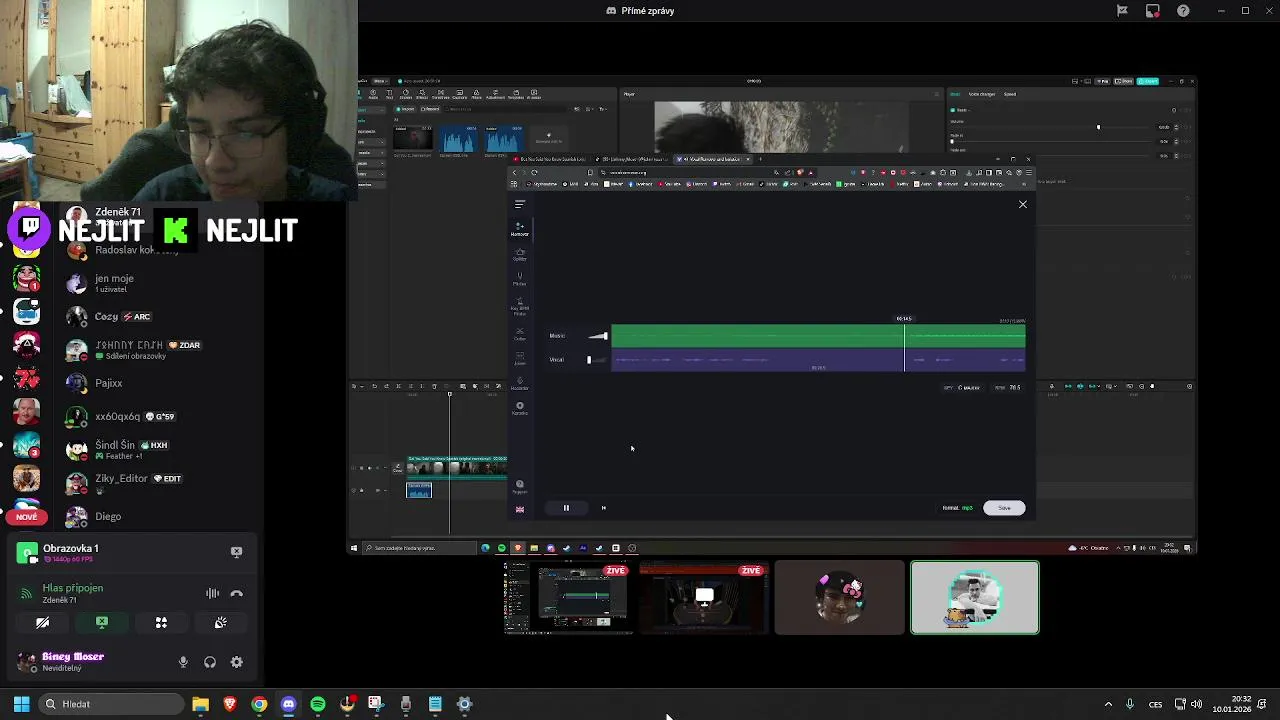Select Remover tool in shared app sidebar

coord(520,229)
